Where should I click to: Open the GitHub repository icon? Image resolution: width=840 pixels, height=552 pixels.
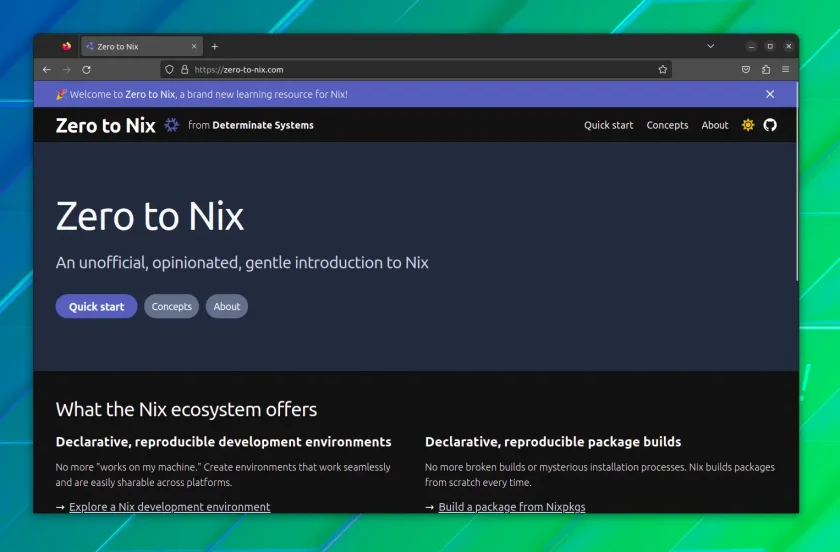tap(770, 125)
